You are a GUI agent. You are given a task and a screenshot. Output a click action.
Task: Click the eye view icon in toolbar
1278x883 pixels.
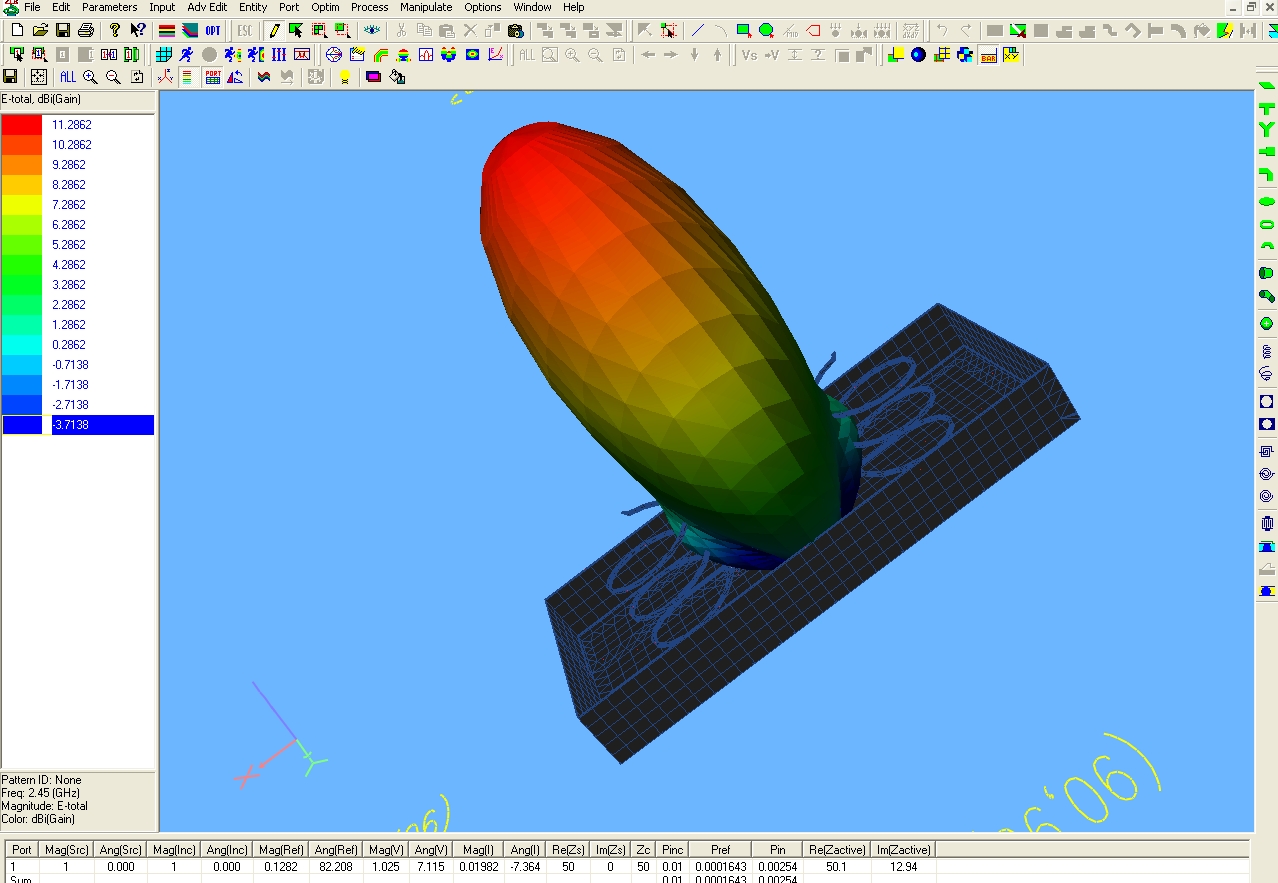tap(372, 31)
